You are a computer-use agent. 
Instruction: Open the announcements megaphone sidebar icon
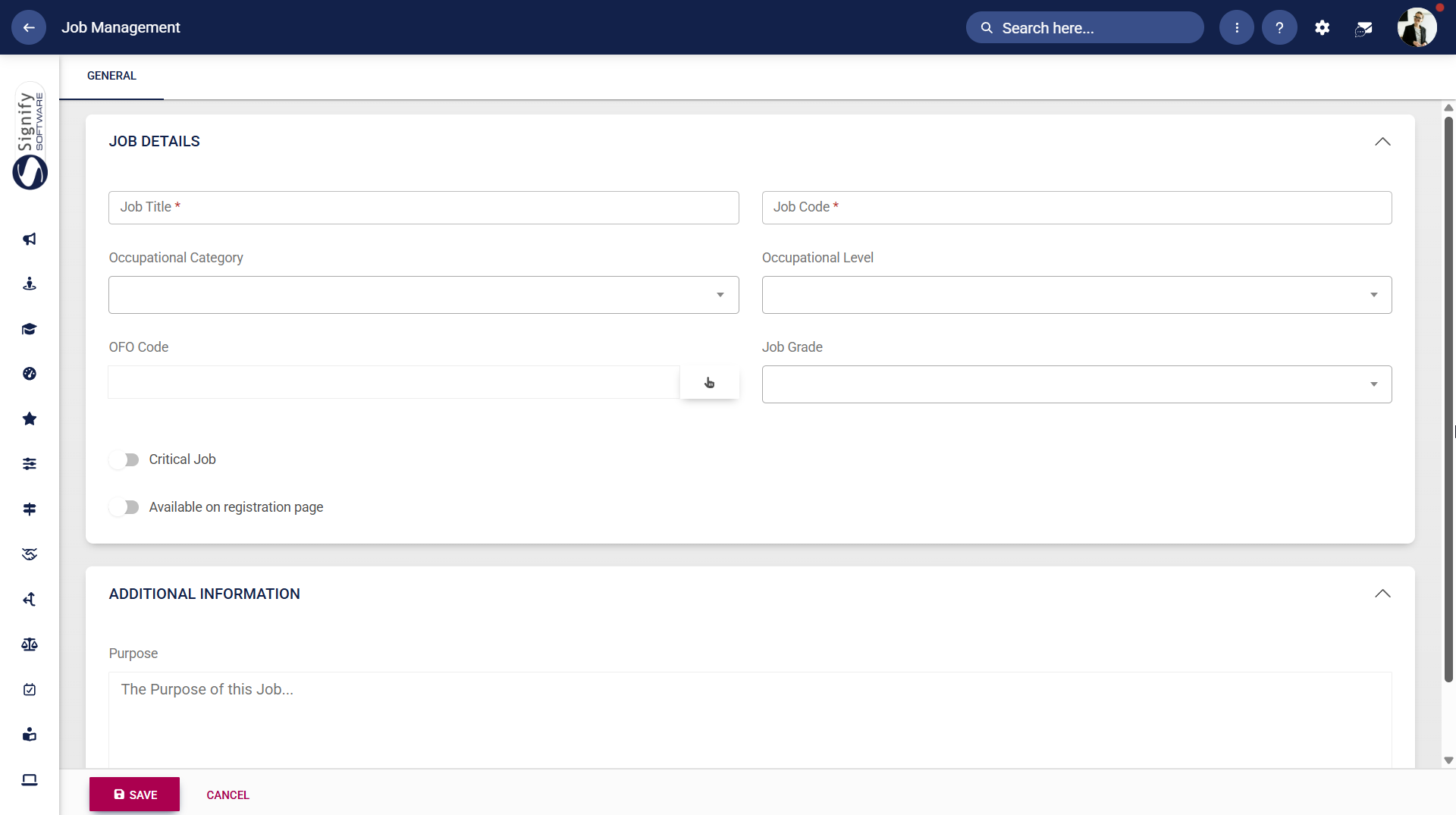pyautogui.click(x=29, y=239)
